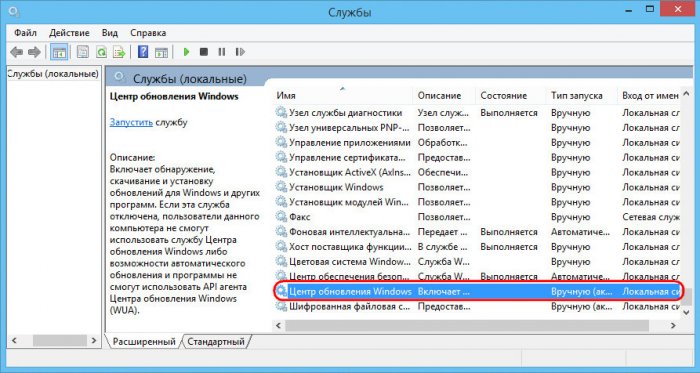The height and width of the screenshot is (373, 700).
Task: Stop the service with square icon
Action: coord(204,52)
